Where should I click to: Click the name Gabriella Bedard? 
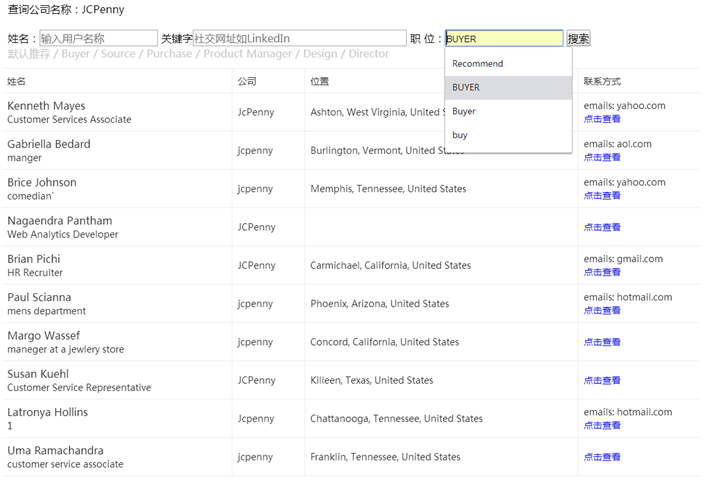pyautogui.click(x=49, y=144)
